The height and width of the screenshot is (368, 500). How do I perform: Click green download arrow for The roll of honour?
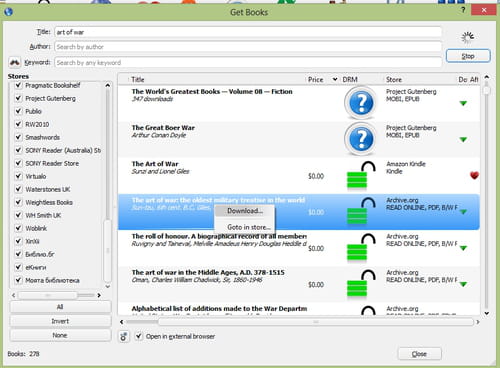click(463, 248)
